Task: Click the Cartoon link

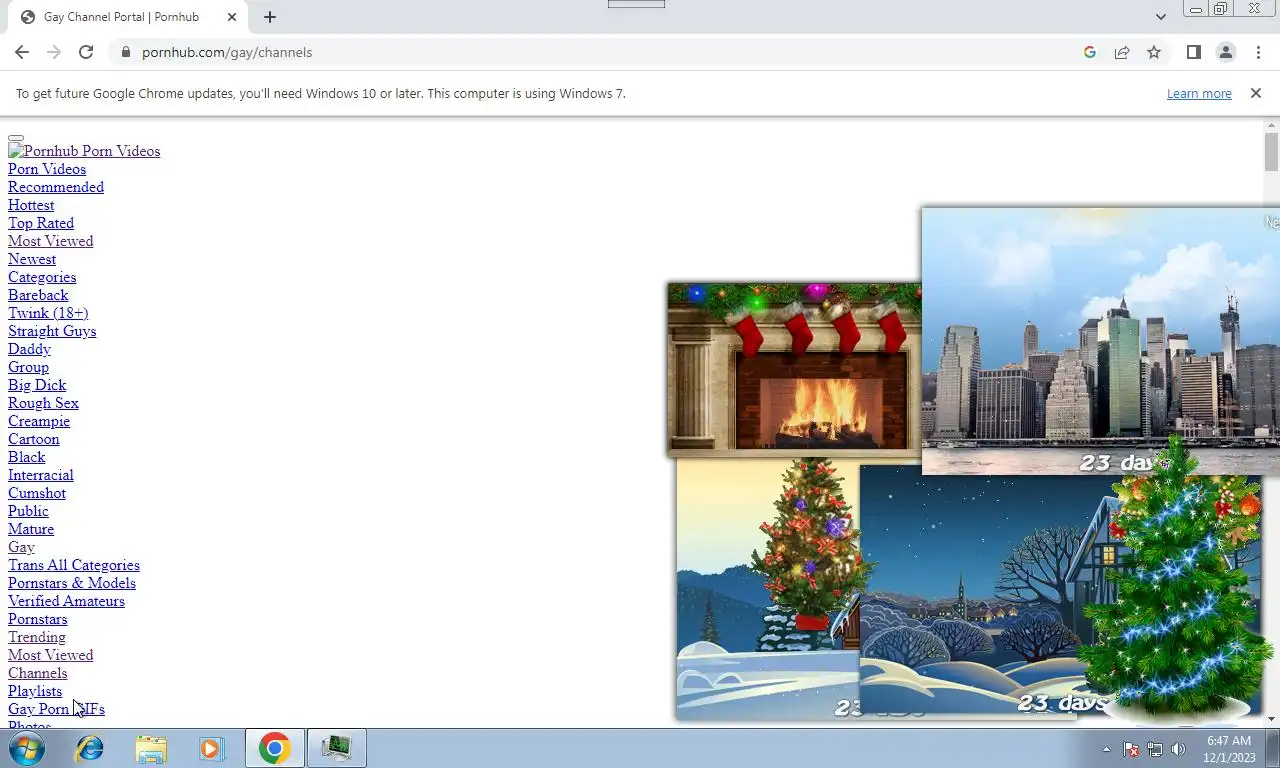Action: pos(34,439)
